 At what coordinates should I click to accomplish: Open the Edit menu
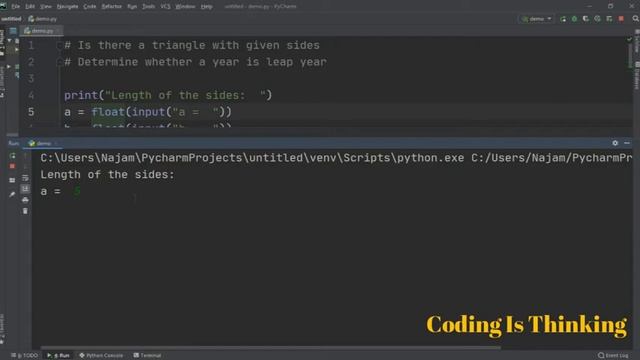pos(30,7)
